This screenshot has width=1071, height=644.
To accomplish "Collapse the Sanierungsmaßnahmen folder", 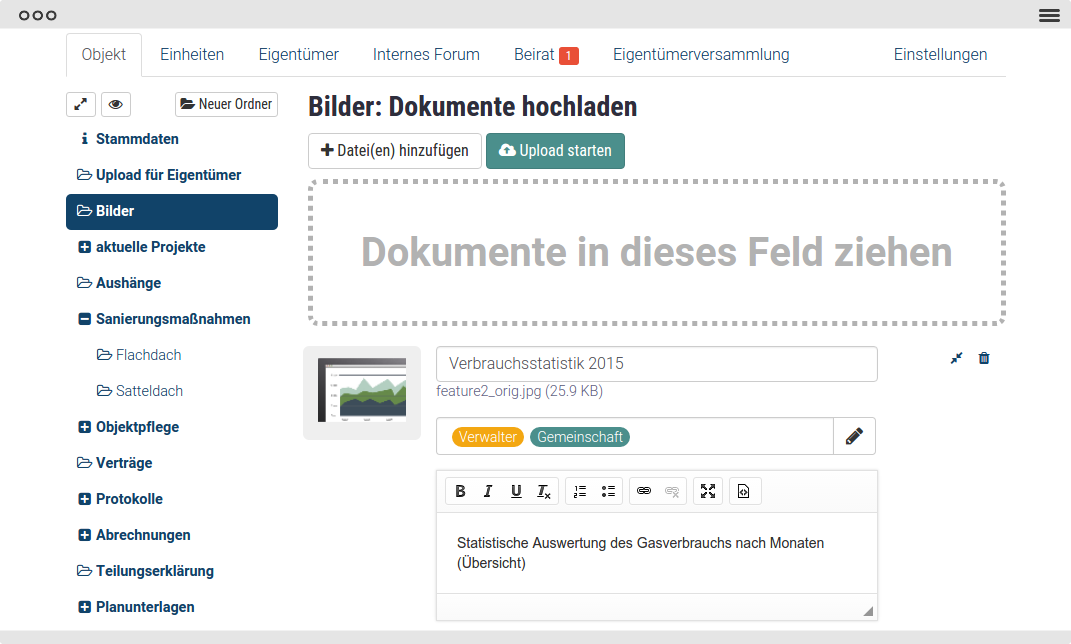I will pos(85,319).
